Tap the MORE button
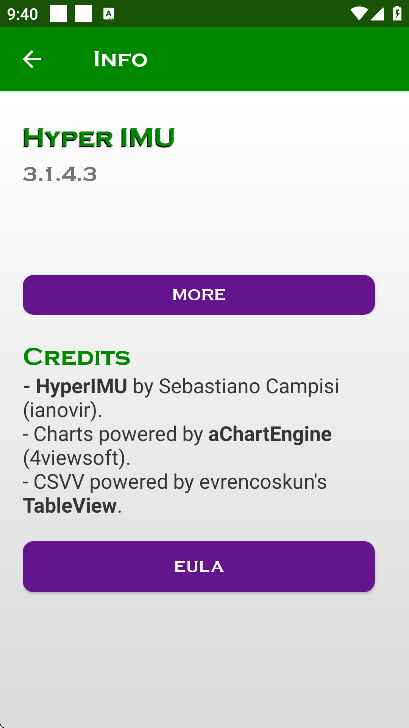The height and width of the screenshot is (728, 409). 199,295
